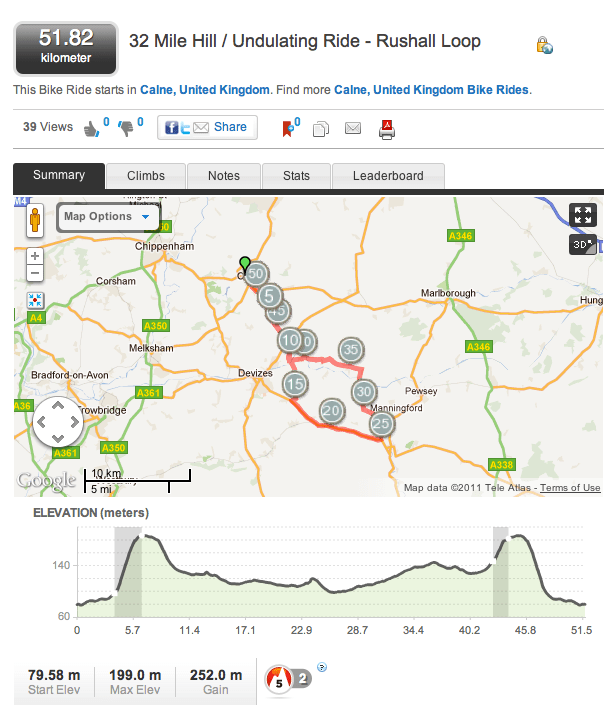
Task: Open the Leaderboard tab
Action: 388,176
